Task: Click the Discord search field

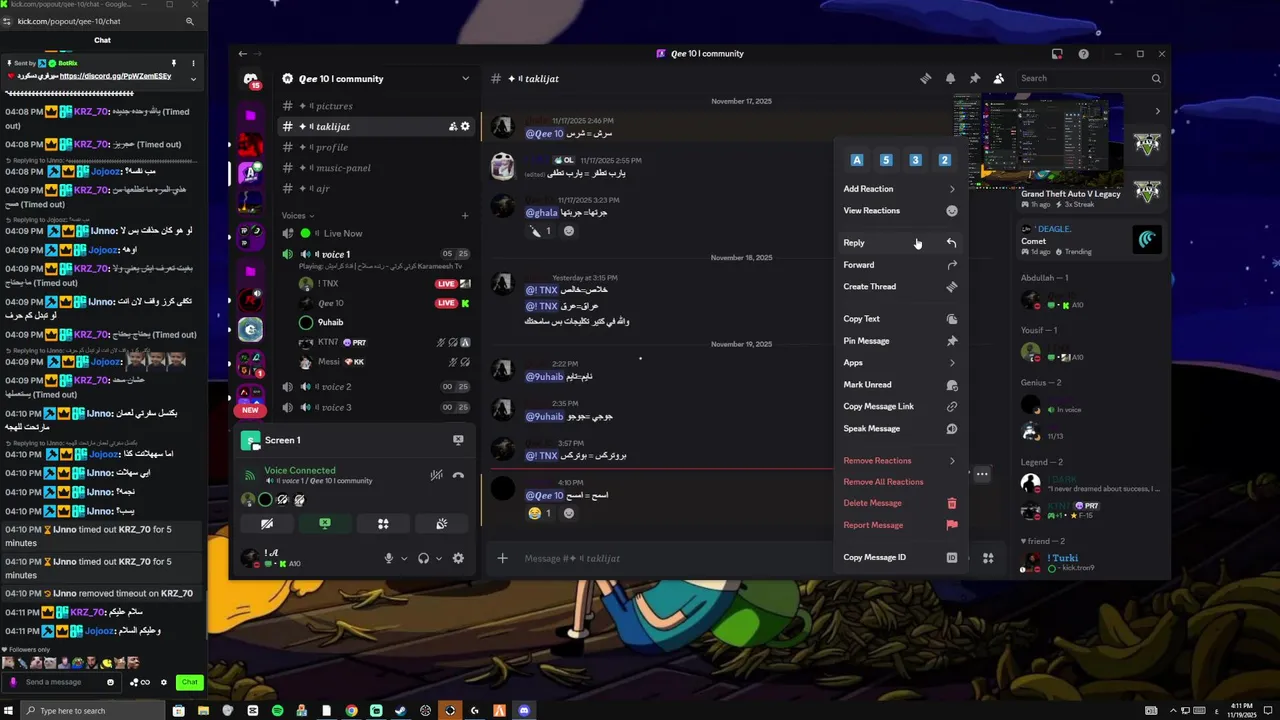Action: pos(1090,78)
